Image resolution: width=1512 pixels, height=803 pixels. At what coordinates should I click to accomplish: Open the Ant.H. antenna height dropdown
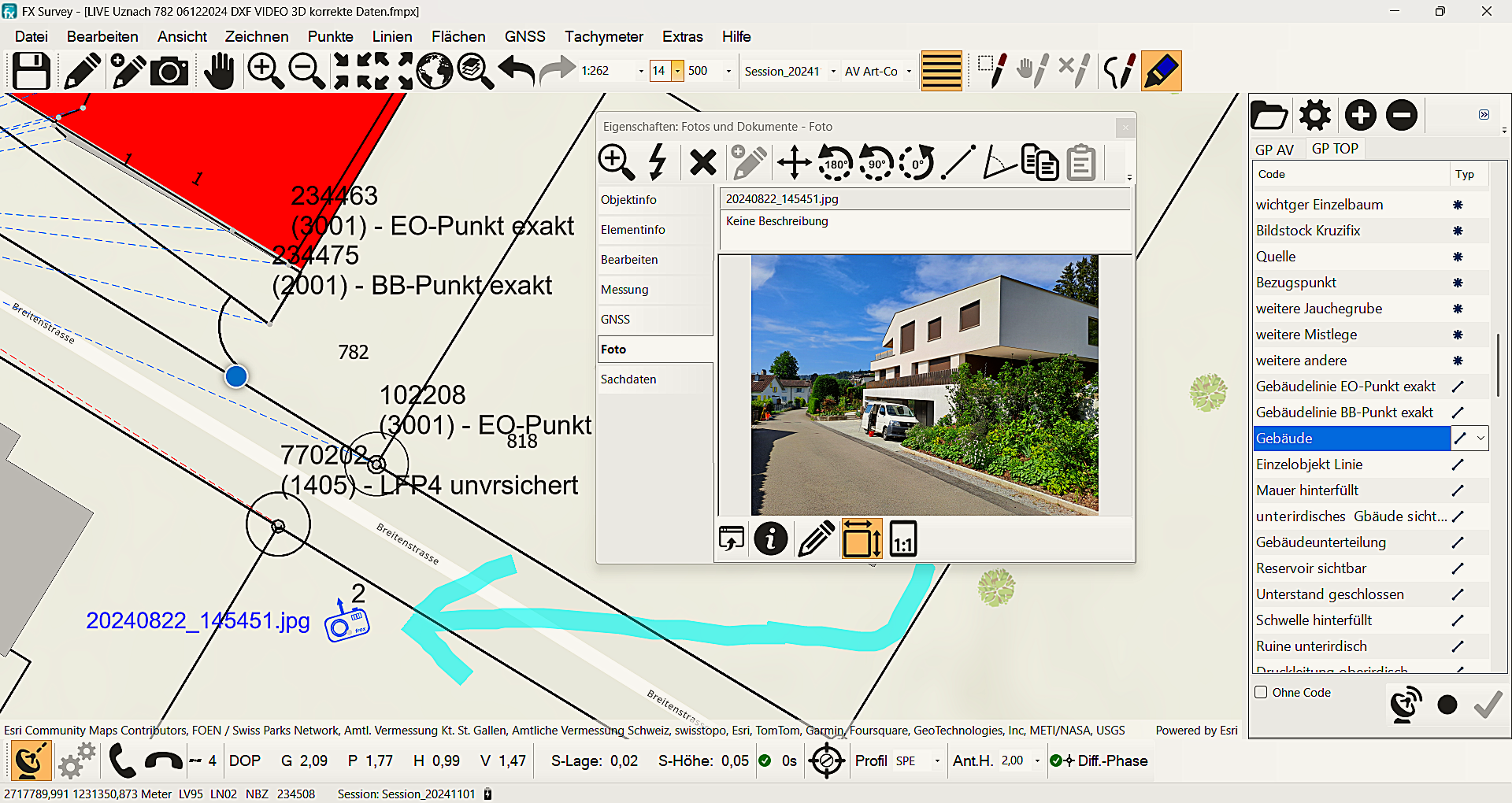tap(1037, 760)
